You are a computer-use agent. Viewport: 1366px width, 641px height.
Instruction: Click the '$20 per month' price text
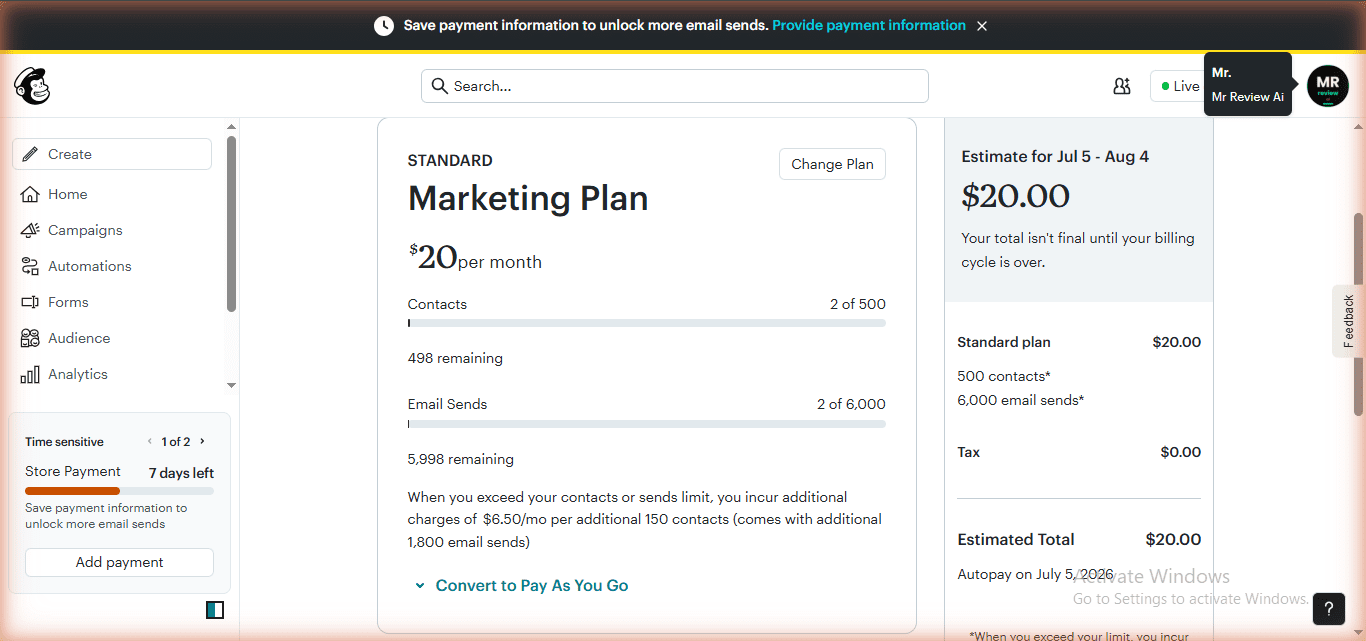click(x=475, y=258)
